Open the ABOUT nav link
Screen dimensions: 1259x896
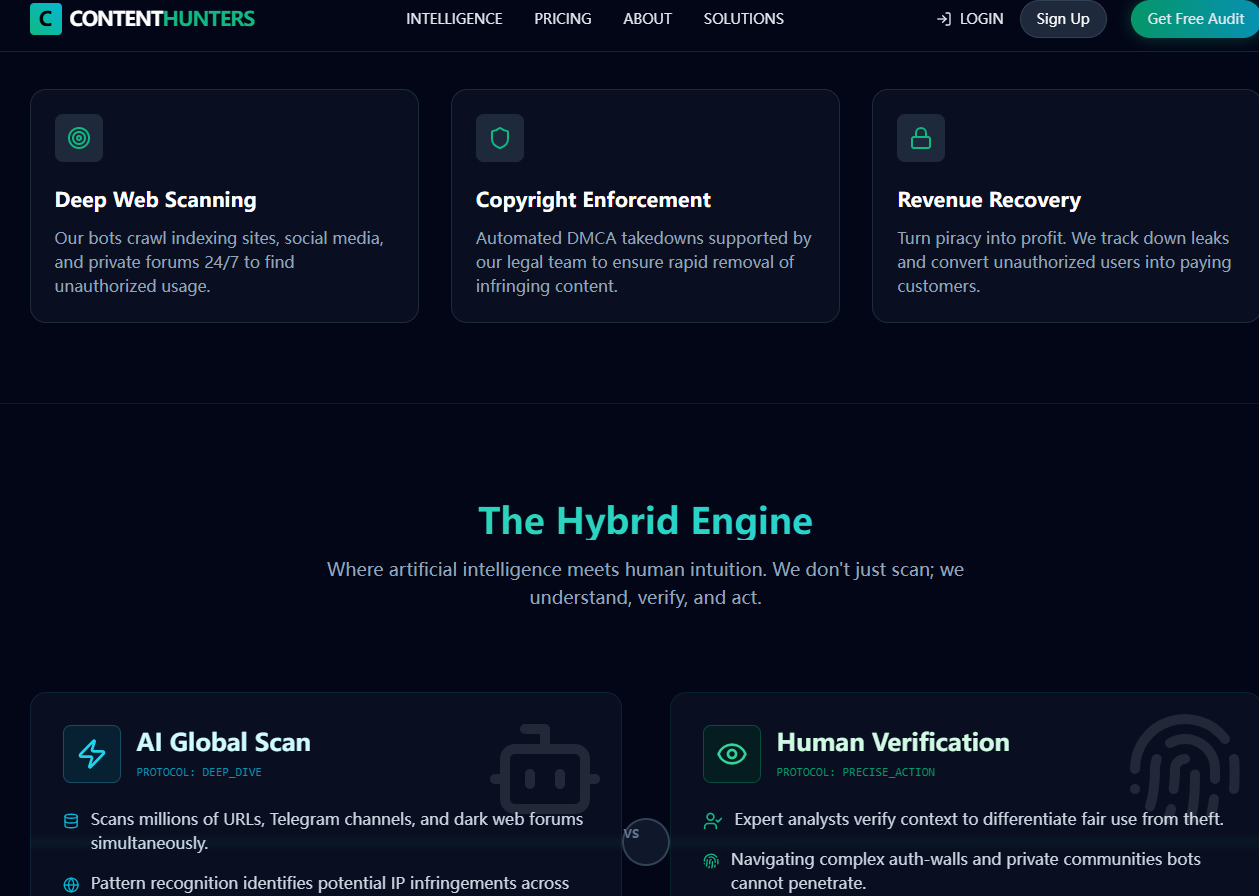tap(647, 19)
